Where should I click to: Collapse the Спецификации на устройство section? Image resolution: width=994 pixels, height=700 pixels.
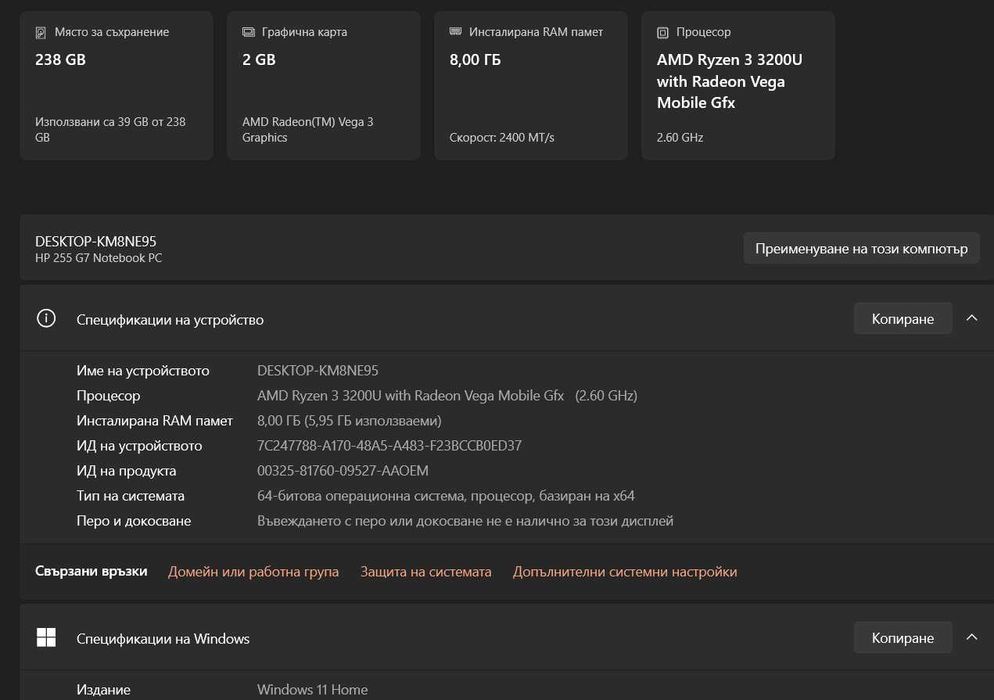(x=972, y=318)
